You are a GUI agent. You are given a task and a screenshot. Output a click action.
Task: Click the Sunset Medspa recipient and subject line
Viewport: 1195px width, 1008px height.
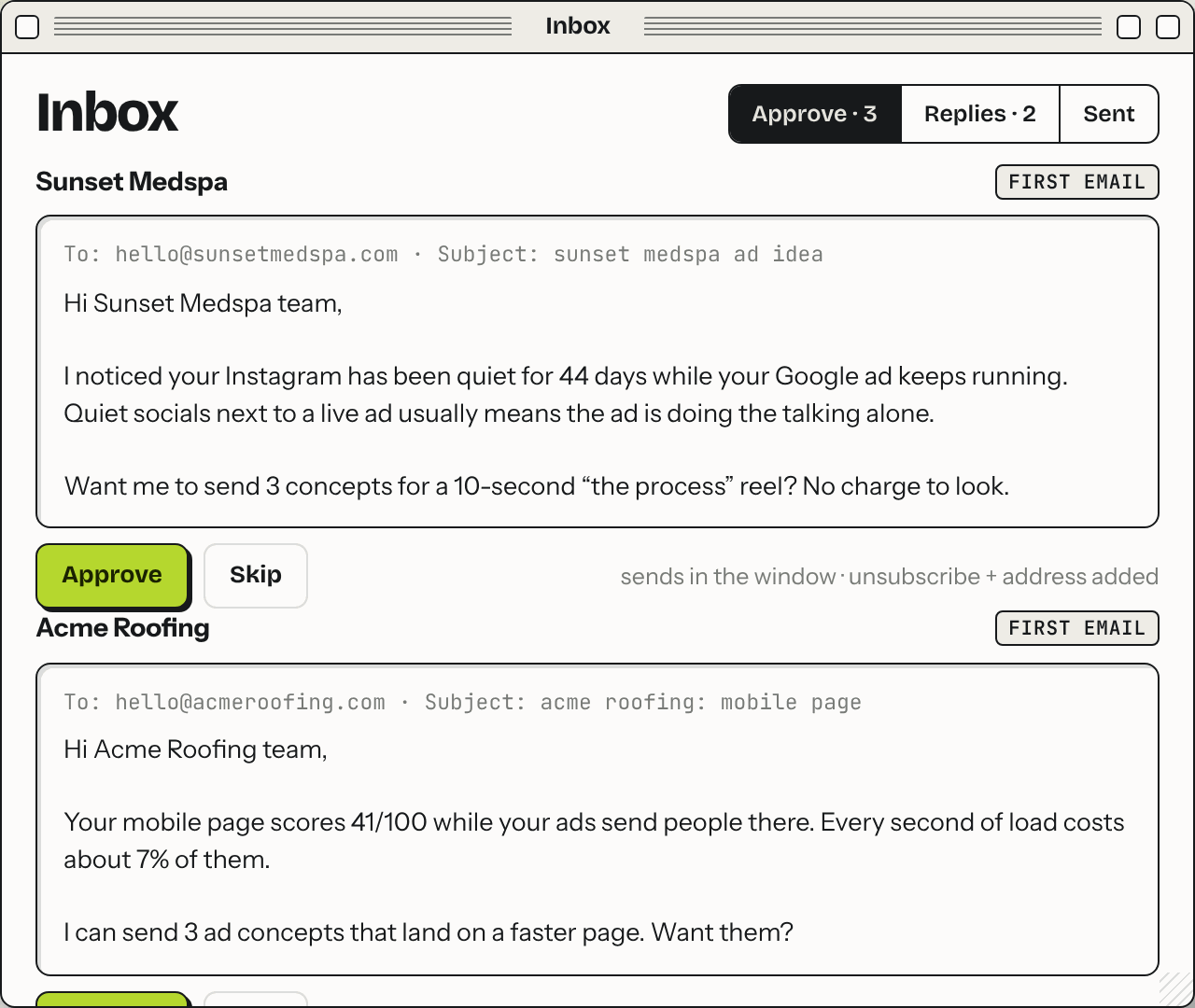tap(443, 254)
